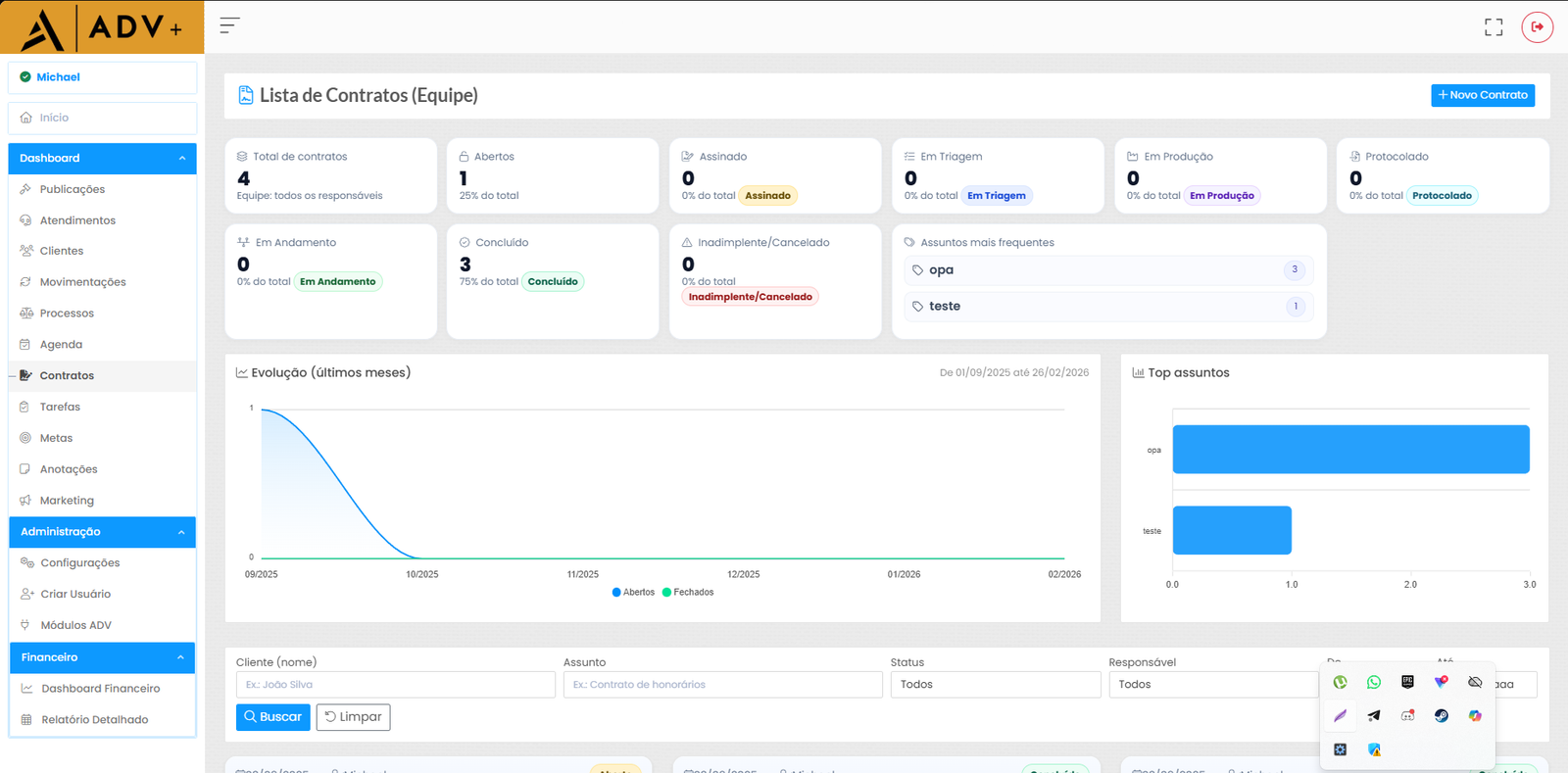Go to Processos in the sidebar
The width and height of the screenshot is (1568, 773).
click(67, 314)
